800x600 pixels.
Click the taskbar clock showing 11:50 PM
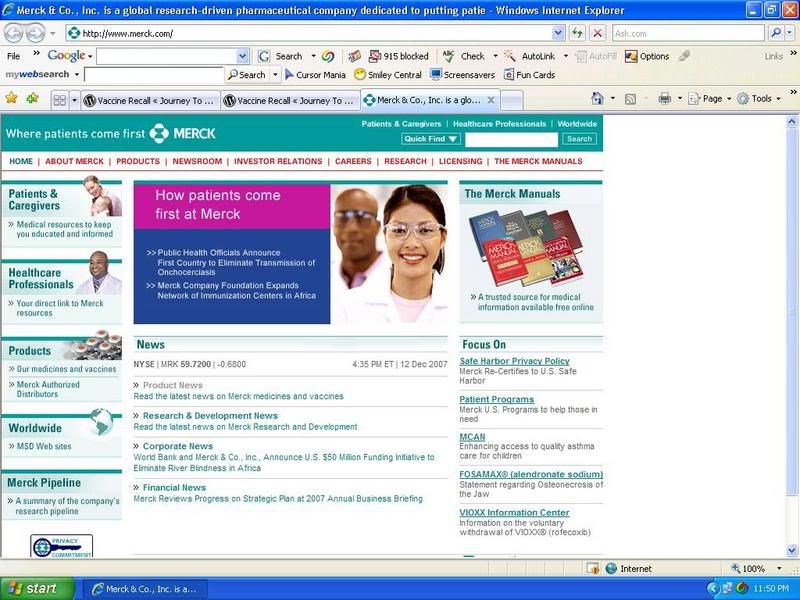(x=771, y=589)
